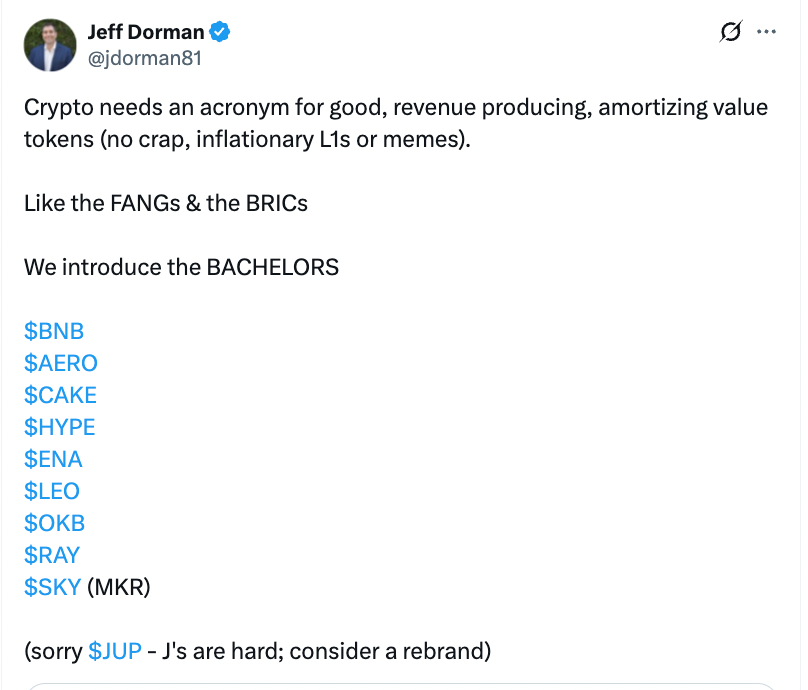Open the $SKY cashtag link

(53, 587)
